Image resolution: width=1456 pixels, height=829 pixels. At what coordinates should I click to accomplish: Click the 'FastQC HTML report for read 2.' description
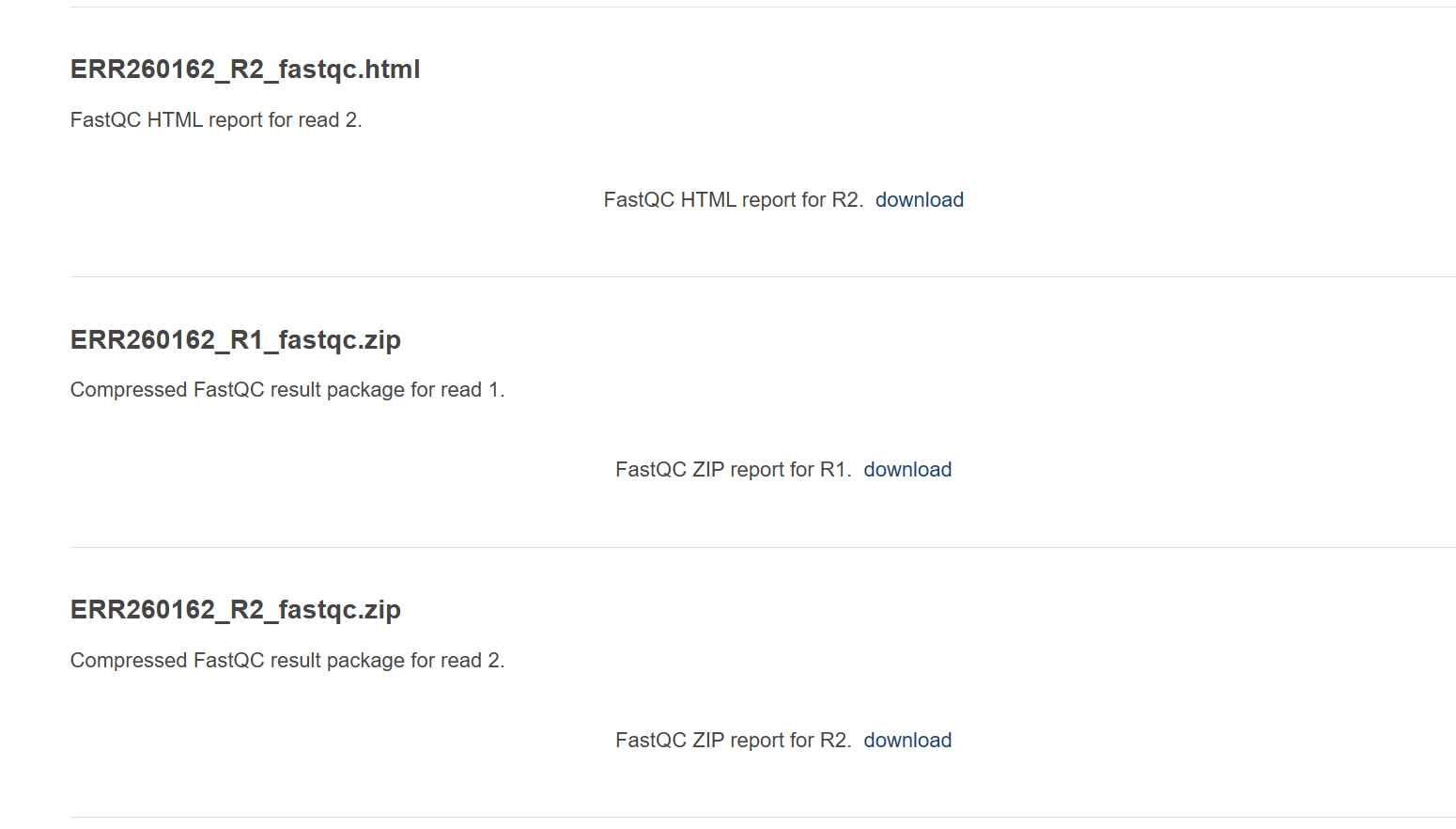click(216, 120)
